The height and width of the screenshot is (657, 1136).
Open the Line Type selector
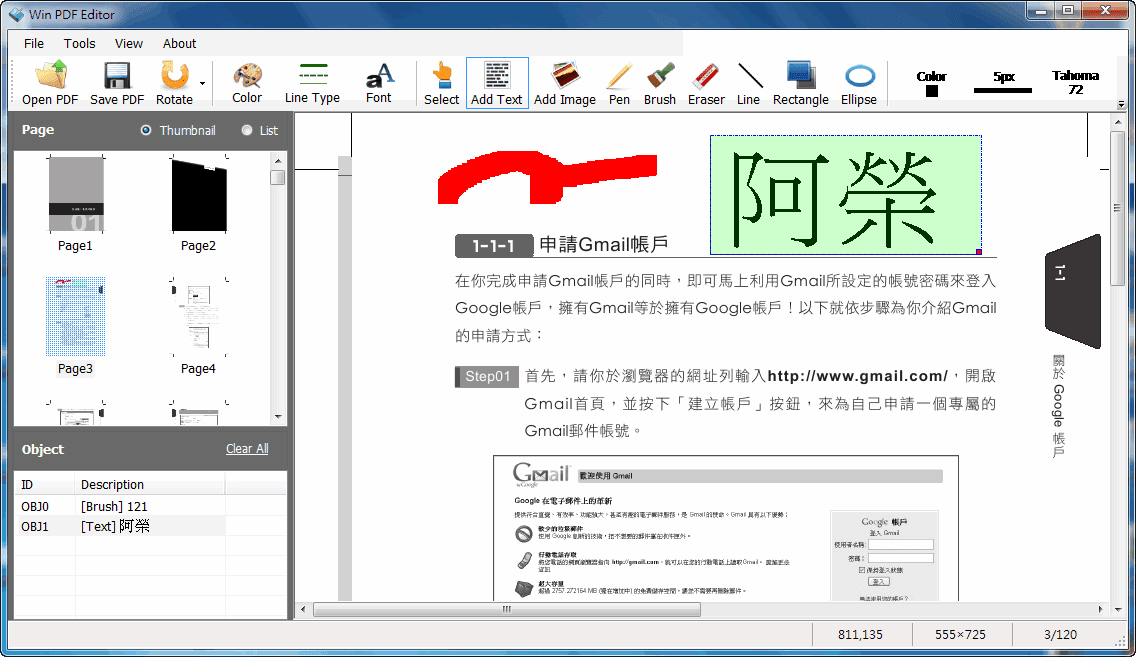(313, 83)
